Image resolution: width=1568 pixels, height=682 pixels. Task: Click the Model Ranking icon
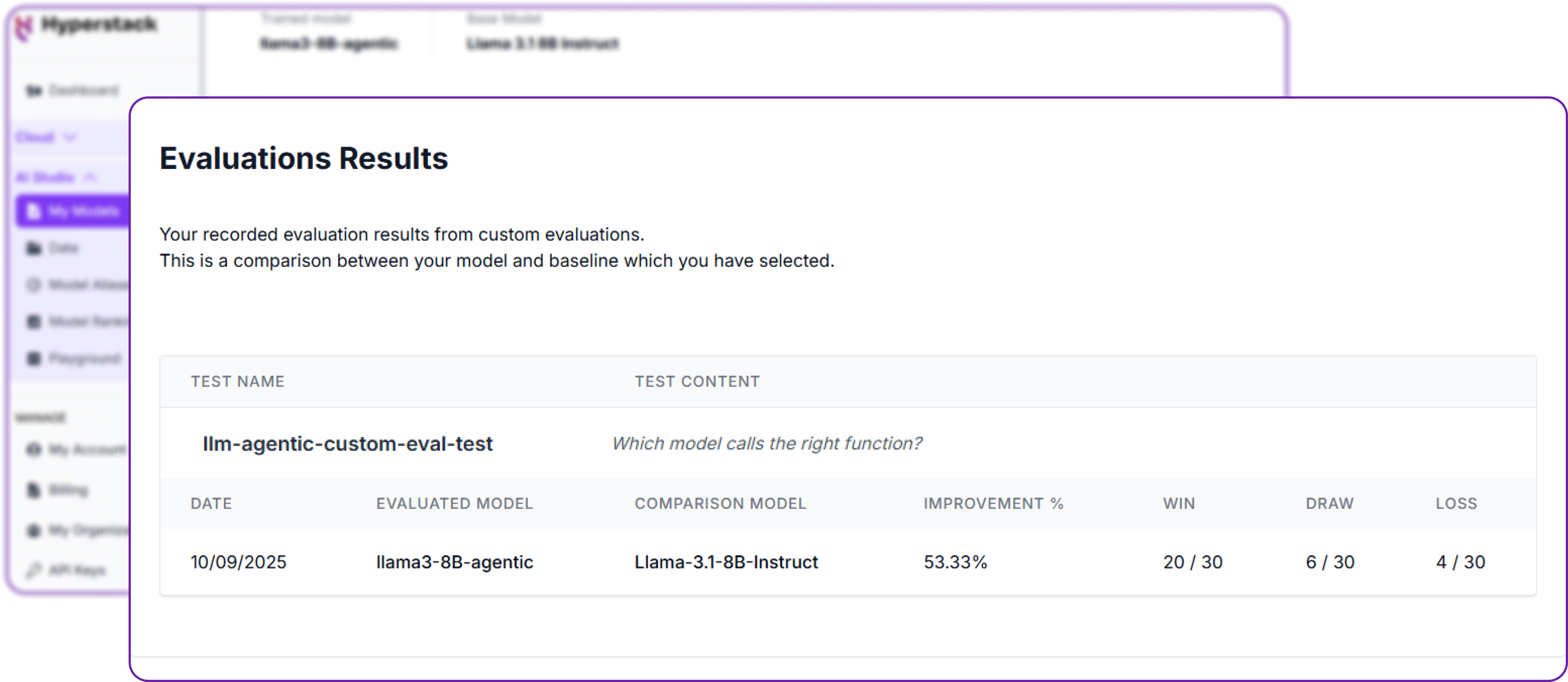point(34,321)
